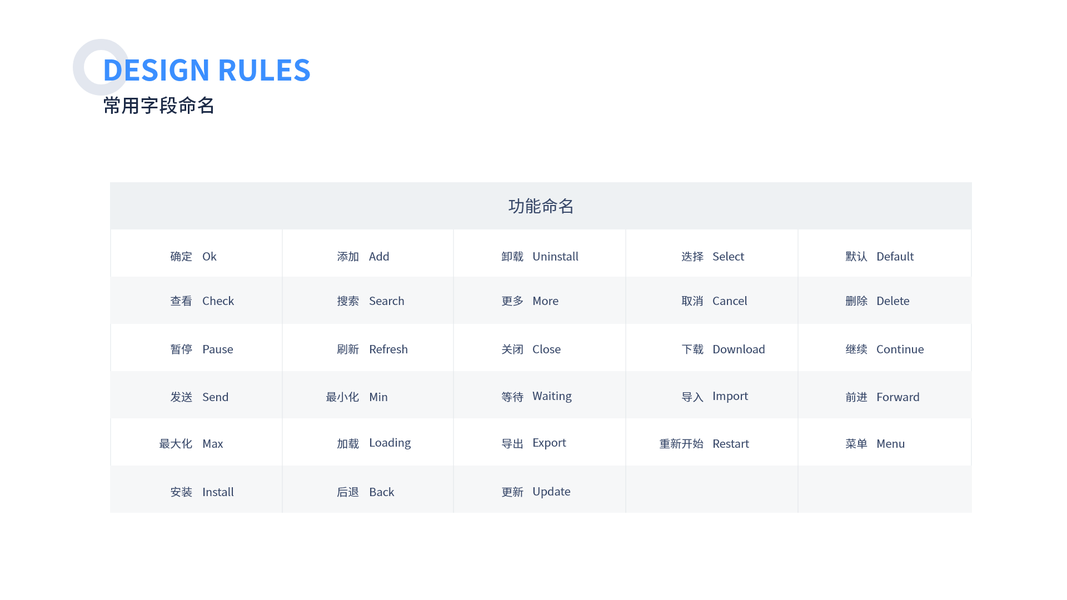Click the 安装 Install entry
Image resolution: width=1067 pixels, height=600 pixels.
(x=202, y=492)
